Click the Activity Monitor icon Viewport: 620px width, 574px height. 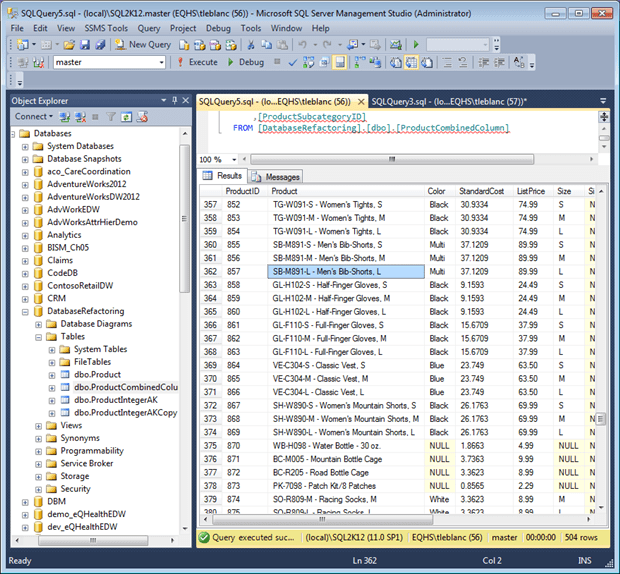[x=395, y=45]
